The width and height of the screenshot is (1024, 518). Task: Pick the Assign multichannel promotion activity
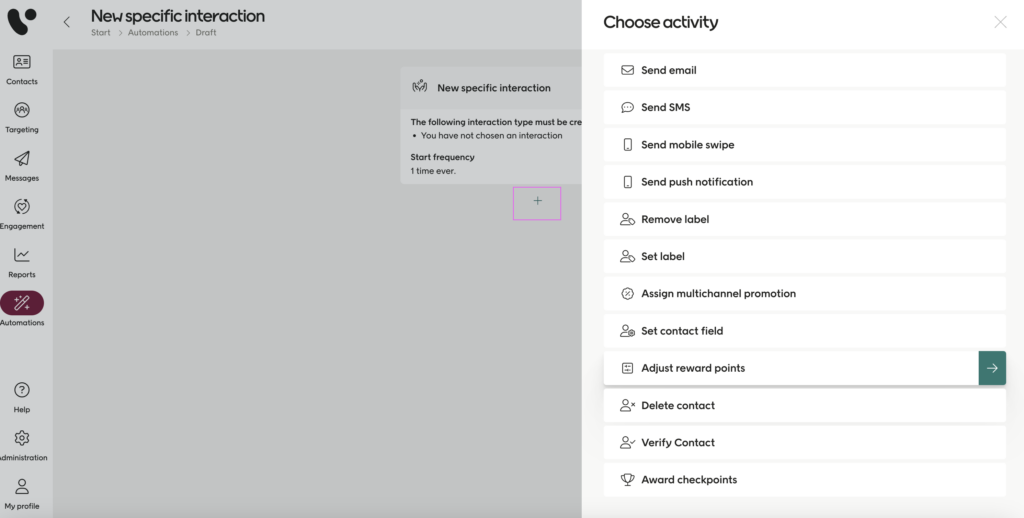pos(718,294)
